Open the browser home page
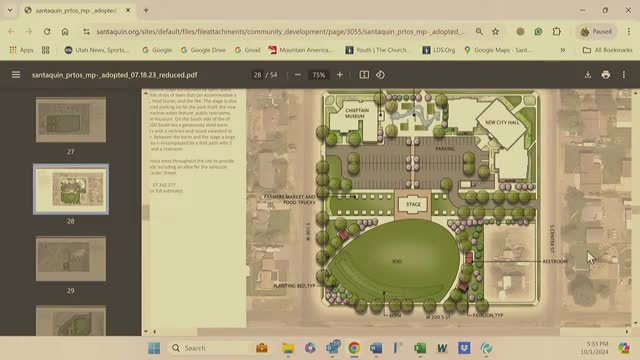 [65, 31]
